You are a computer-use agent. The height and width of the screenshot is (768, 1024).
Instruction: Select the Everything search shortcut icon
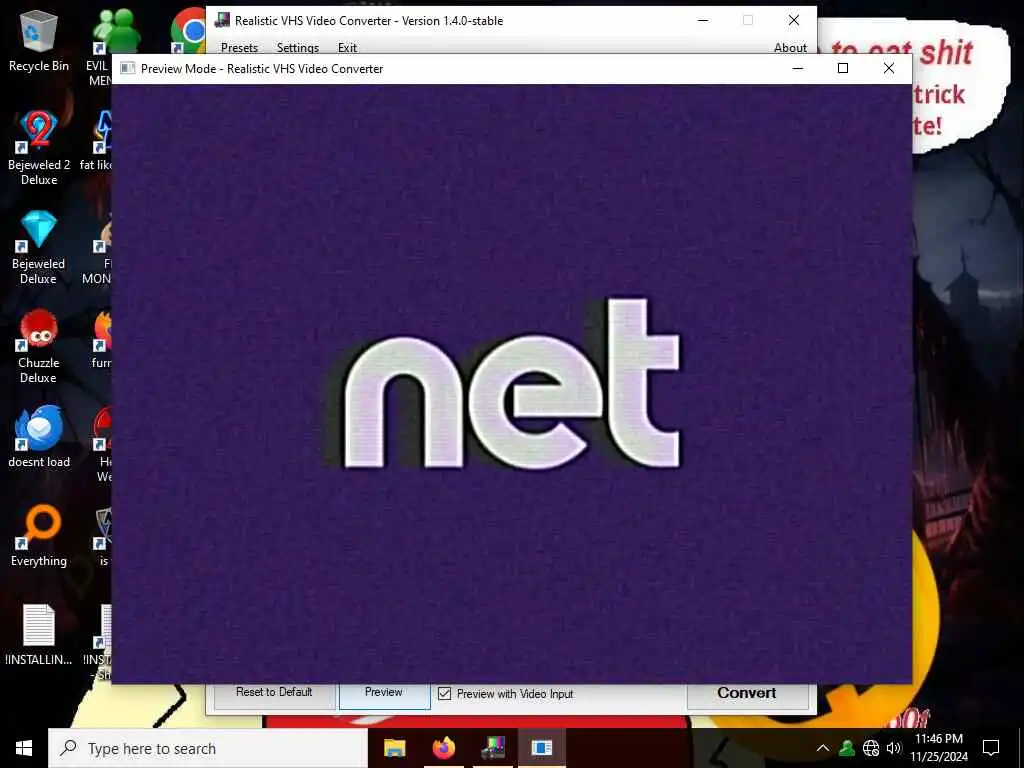39,537
